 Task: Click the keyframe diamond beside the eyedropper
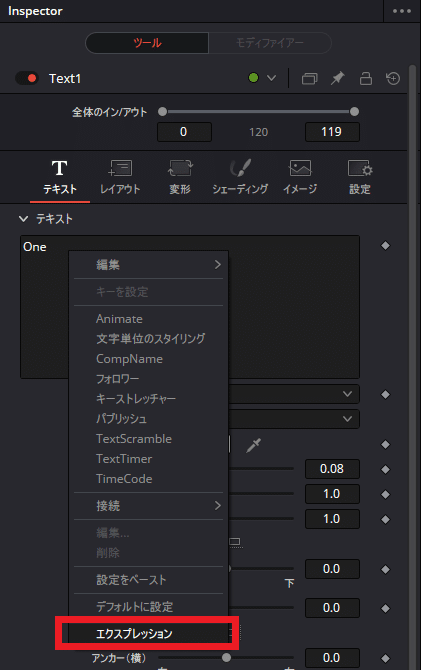point(386,445)
